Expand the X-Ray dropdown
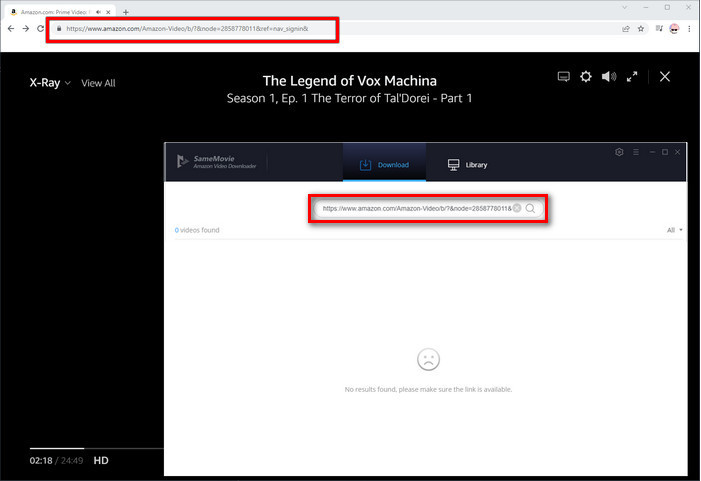This screenshot has height=481, width=701. [50, 83]
